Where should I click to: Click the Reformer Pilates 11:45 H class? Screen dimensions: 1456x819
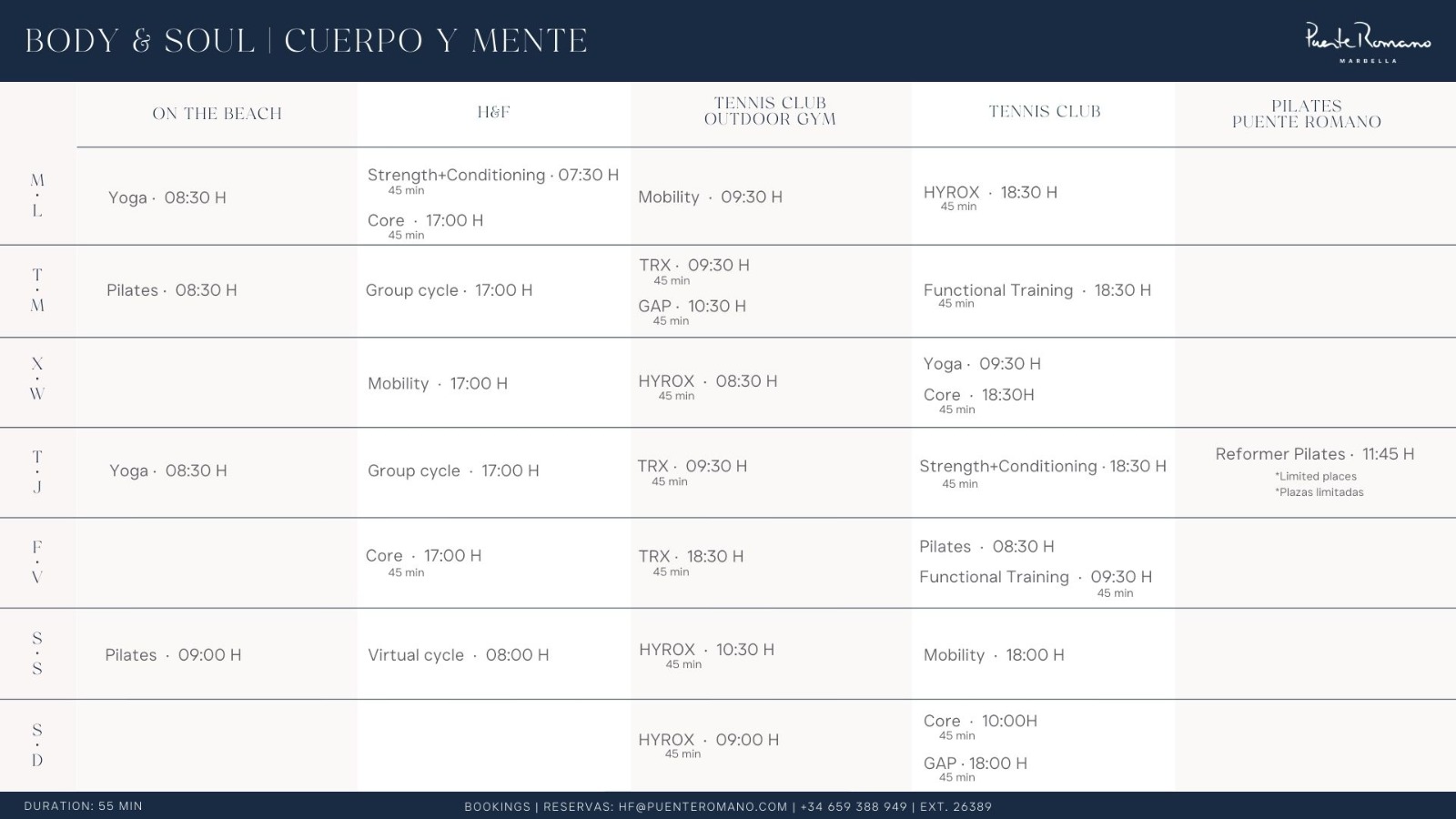pos(1314,454)
